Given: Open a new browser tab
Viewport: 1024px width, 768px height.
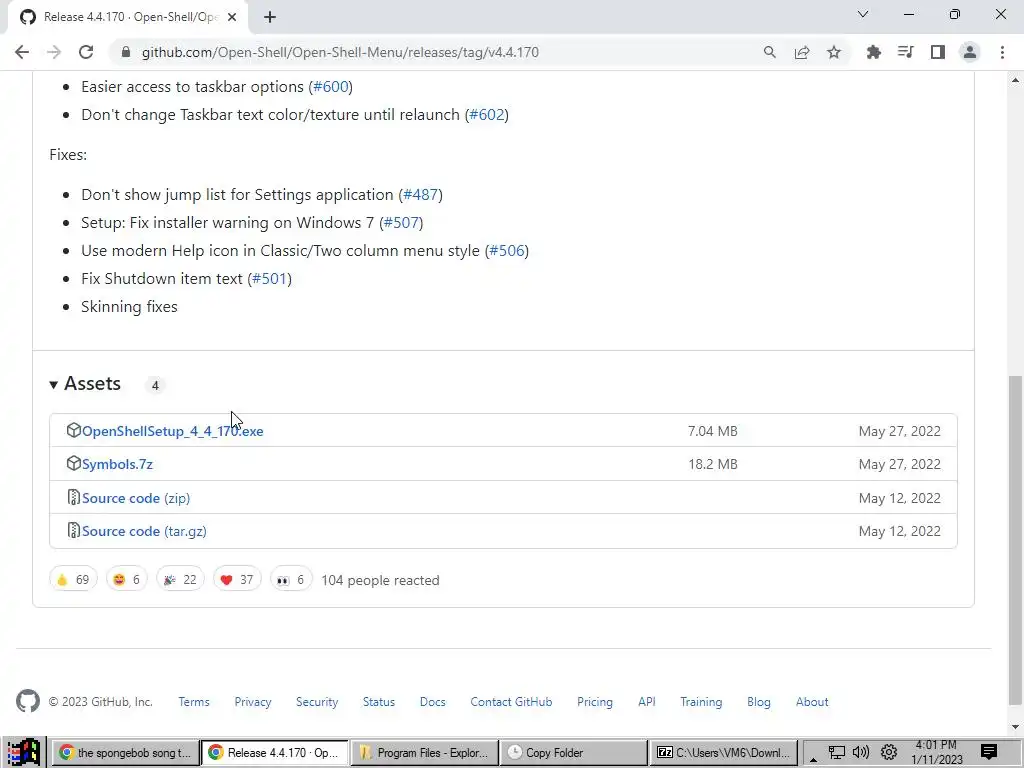Looking at the screenshot, I should [270, 18].
